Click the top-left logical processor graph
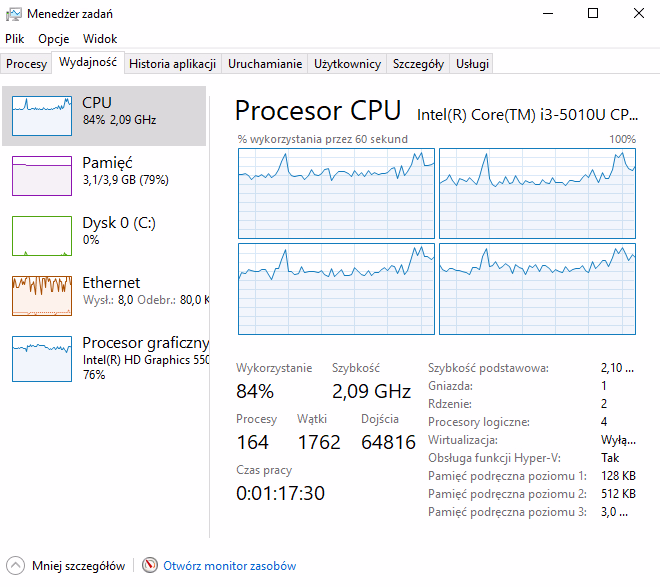Image resolution: width=660 pixels, height=587 pixels. (336, 193)
